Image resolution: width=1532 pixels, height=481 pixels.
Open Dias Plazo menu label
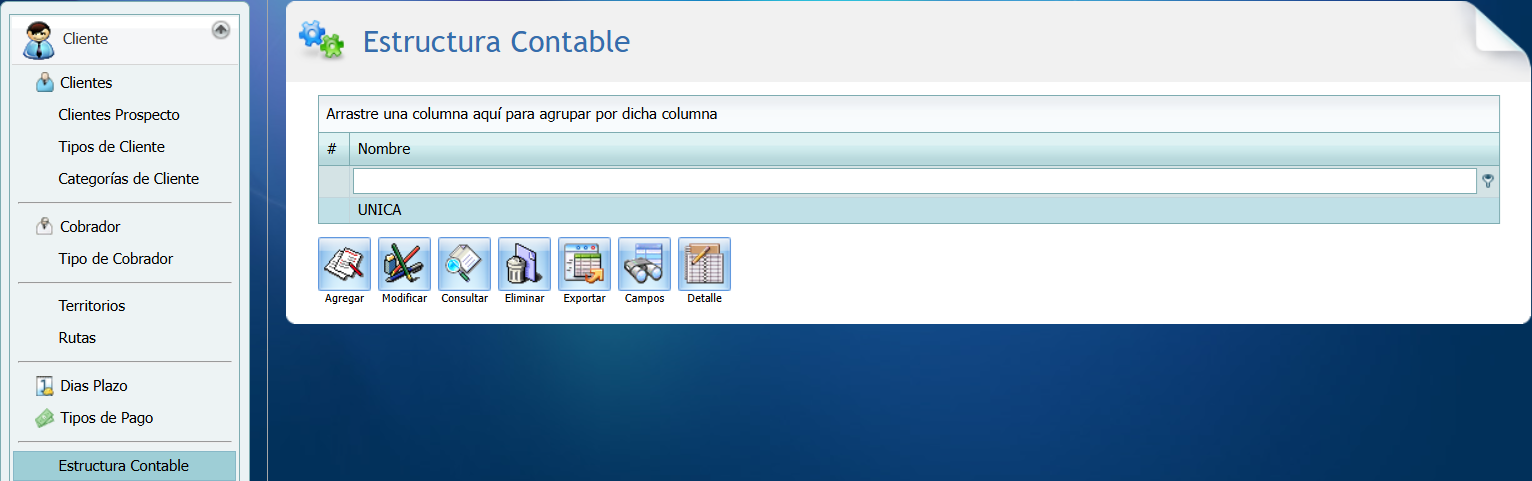point(94,386)
